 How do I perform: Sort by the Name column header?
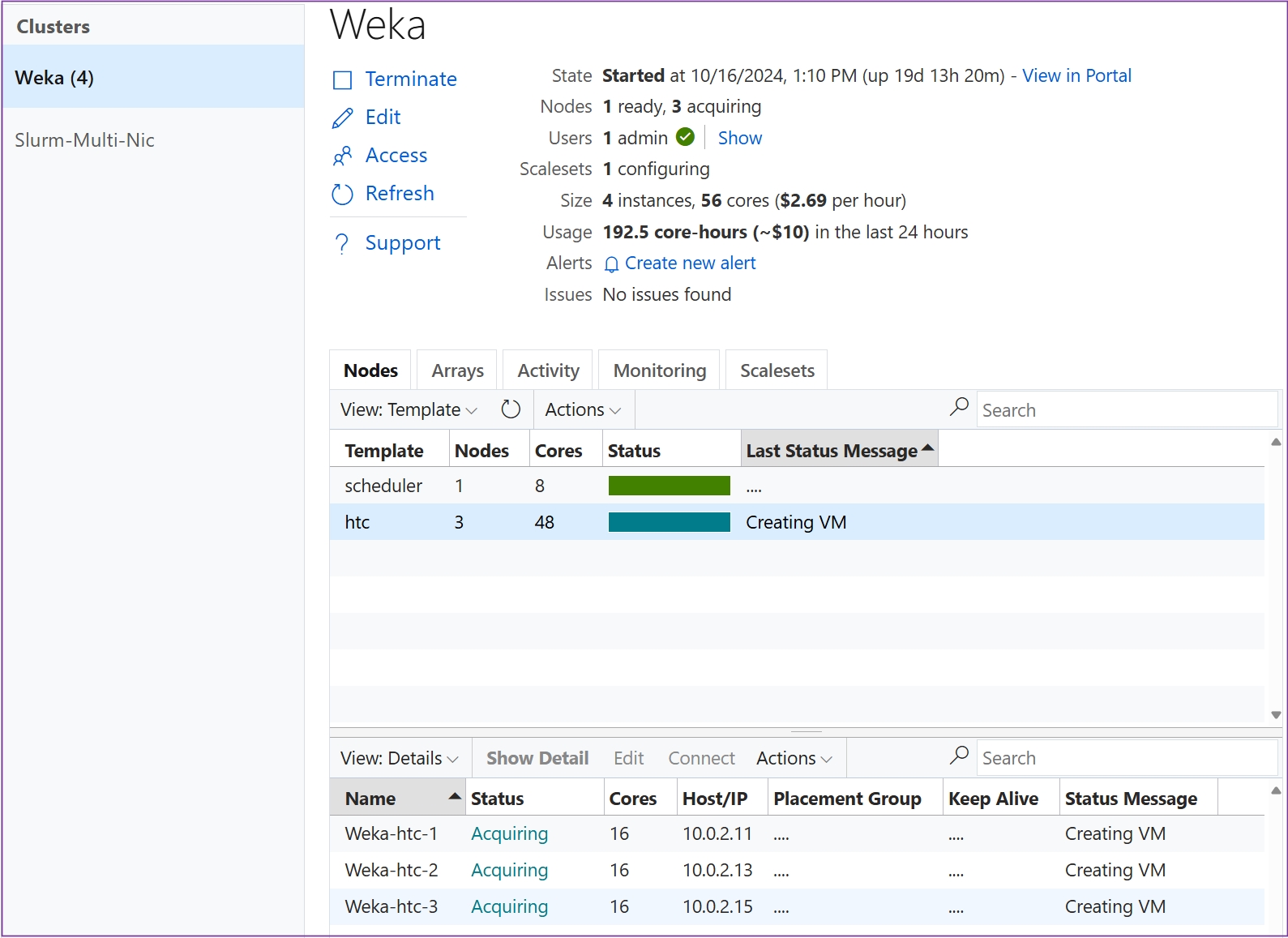point(371,799)
